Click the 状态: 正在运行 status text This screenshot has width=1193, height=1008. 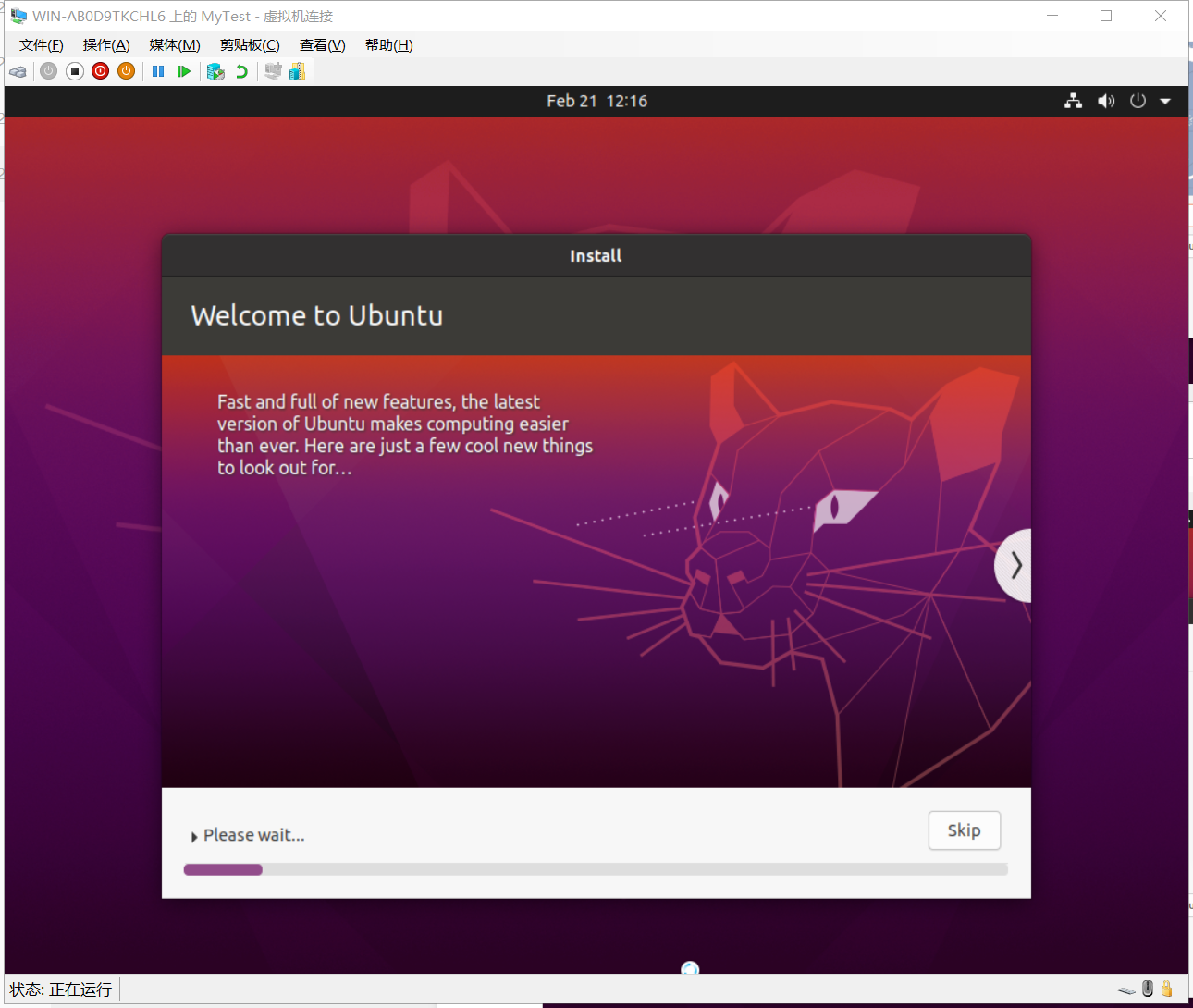pos(61,990)
